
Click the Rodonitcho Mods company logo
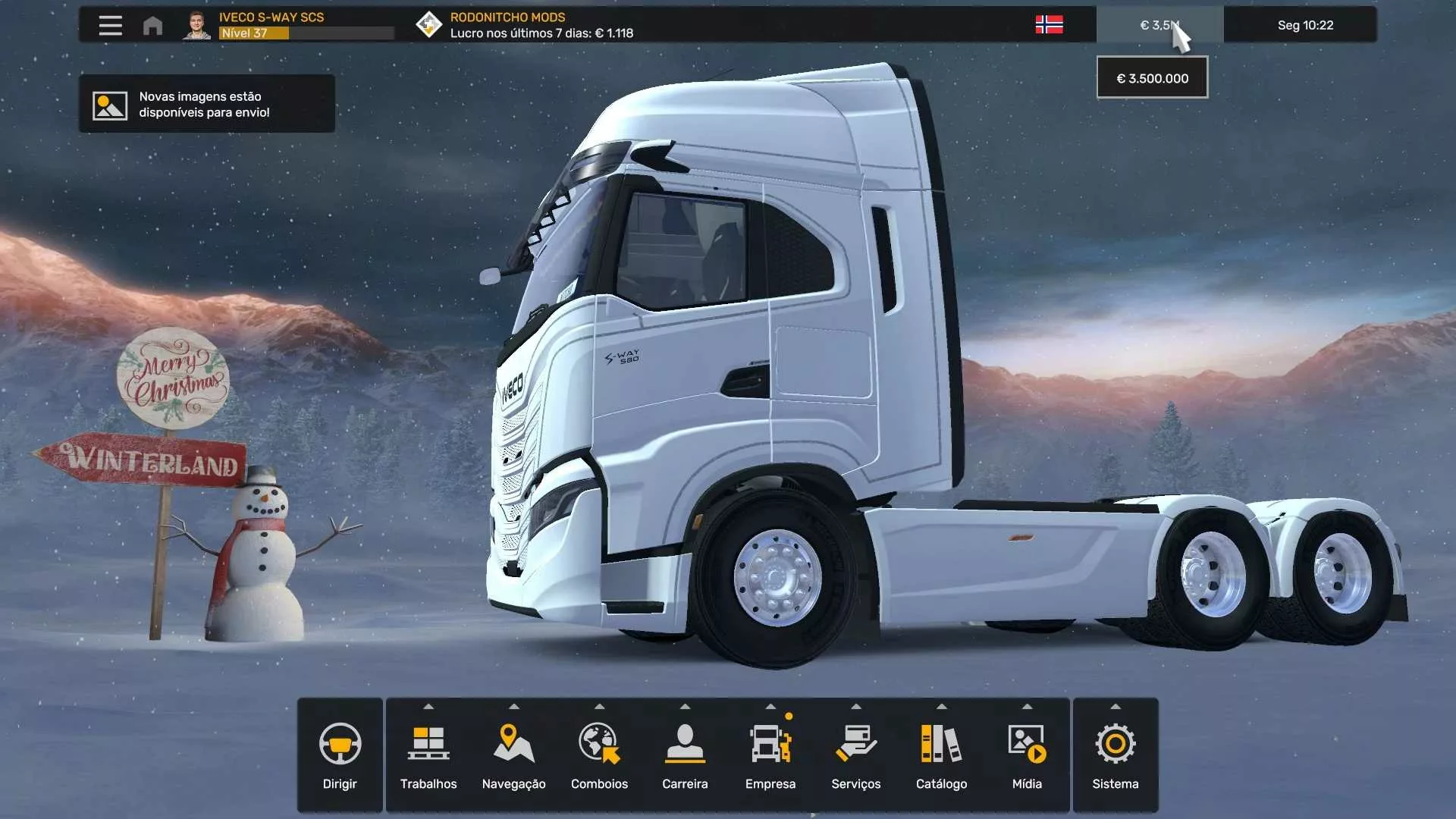tap(428, 24)
